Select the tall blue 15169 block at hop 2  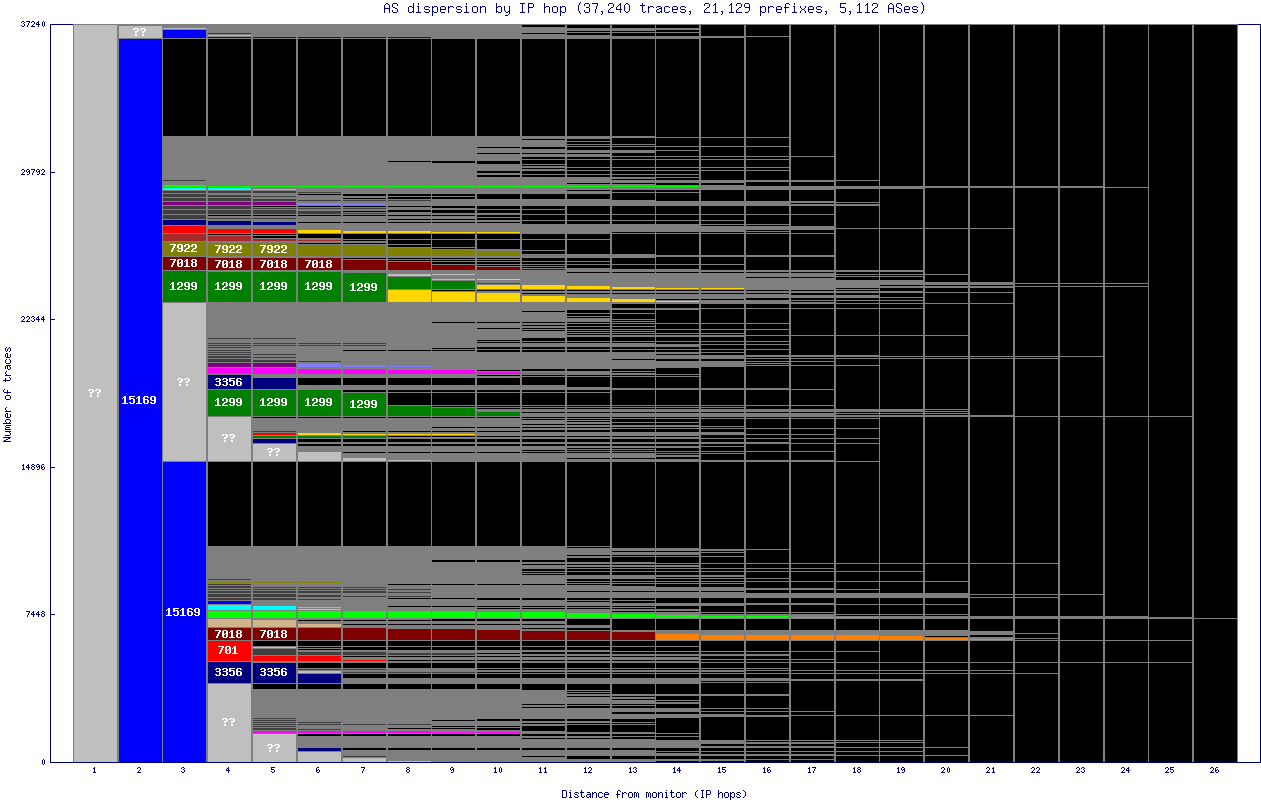coord(140,400)
